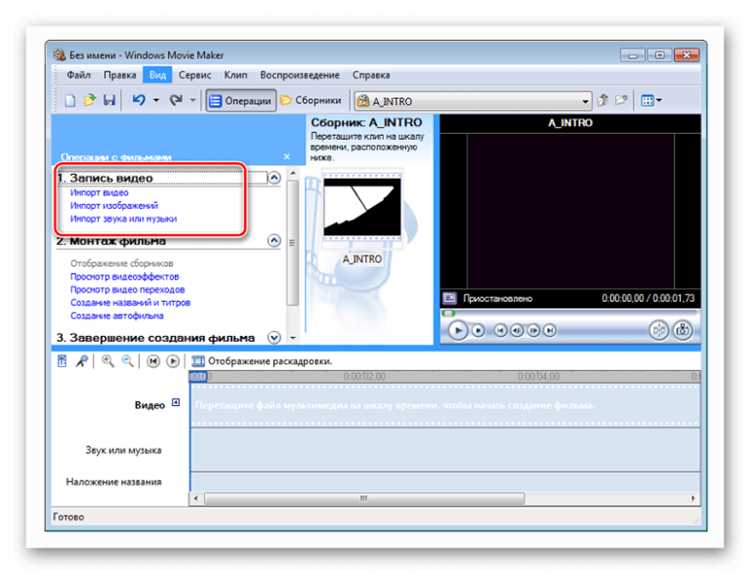
Task: Open the Сервис menu
Action: click(195, 75)
